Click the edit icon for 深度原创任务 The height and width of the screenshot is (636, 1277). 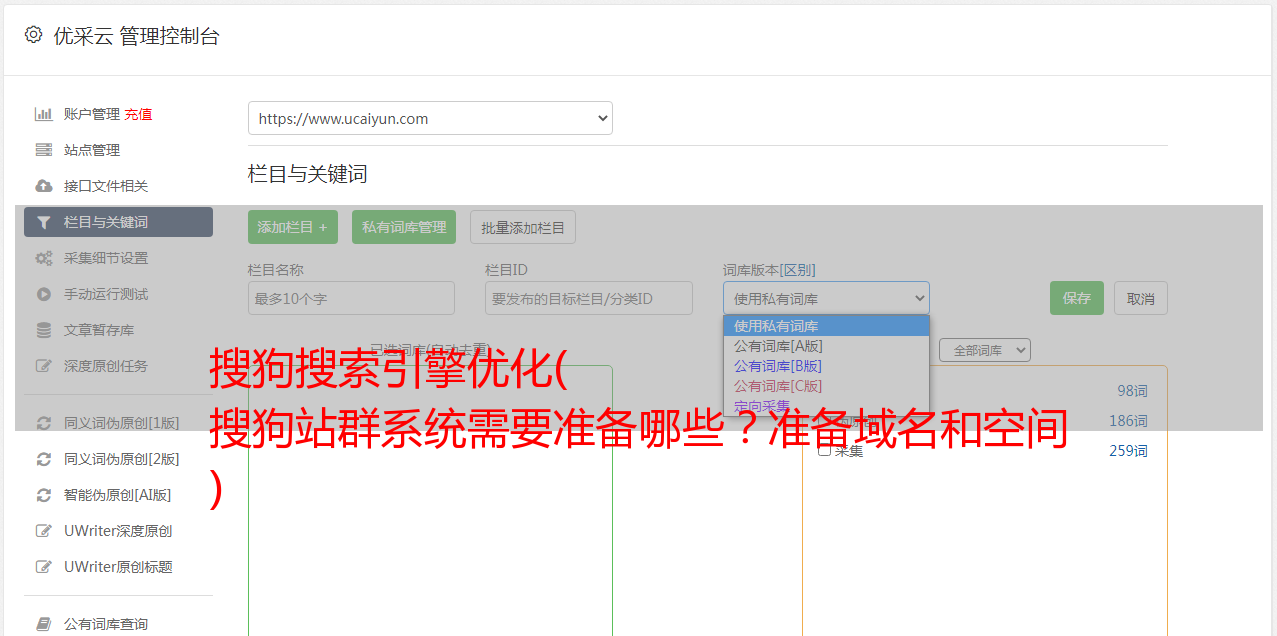44,366
